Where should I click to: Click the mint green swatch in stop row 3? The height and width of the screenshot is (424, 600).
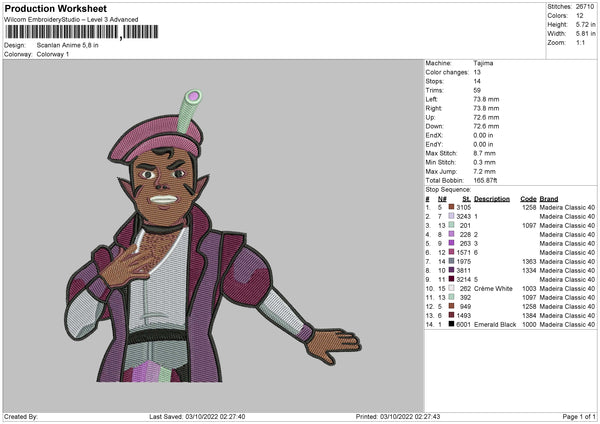coord(451,225)
